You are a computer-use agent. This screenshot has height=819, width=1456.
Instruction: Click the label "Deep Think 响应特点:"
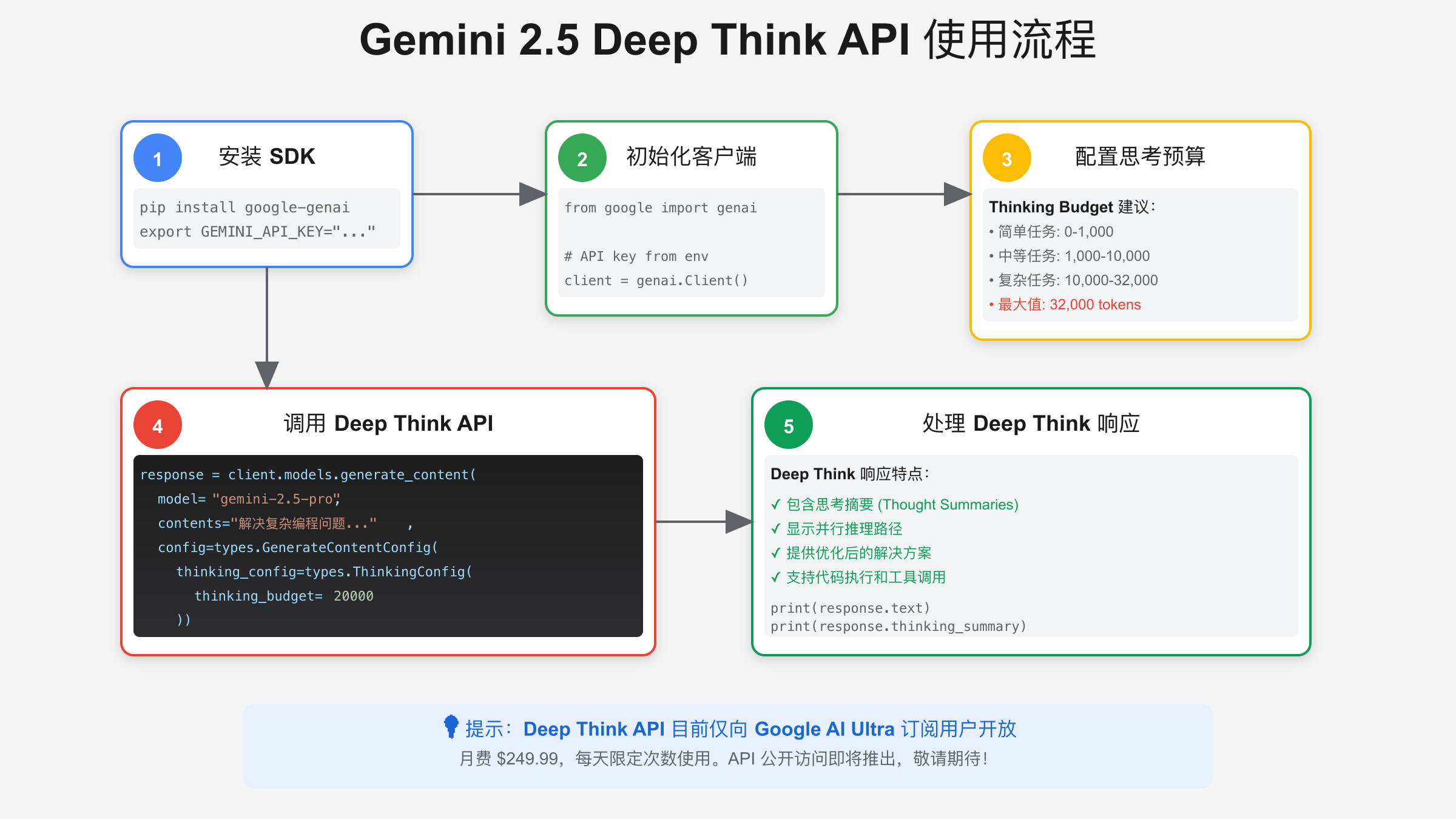[x=850, y=474]
